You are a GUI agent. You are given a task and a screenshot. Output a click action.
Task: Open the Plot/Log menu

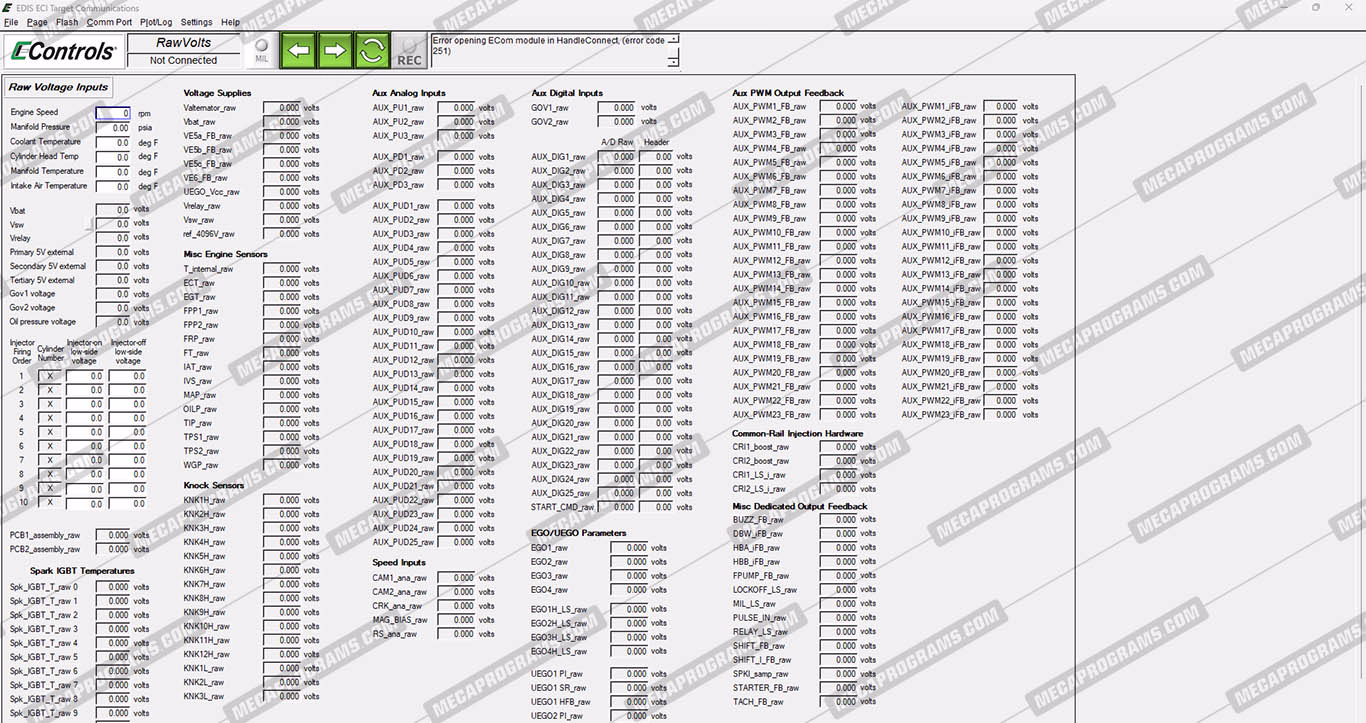tap(156, 22)
